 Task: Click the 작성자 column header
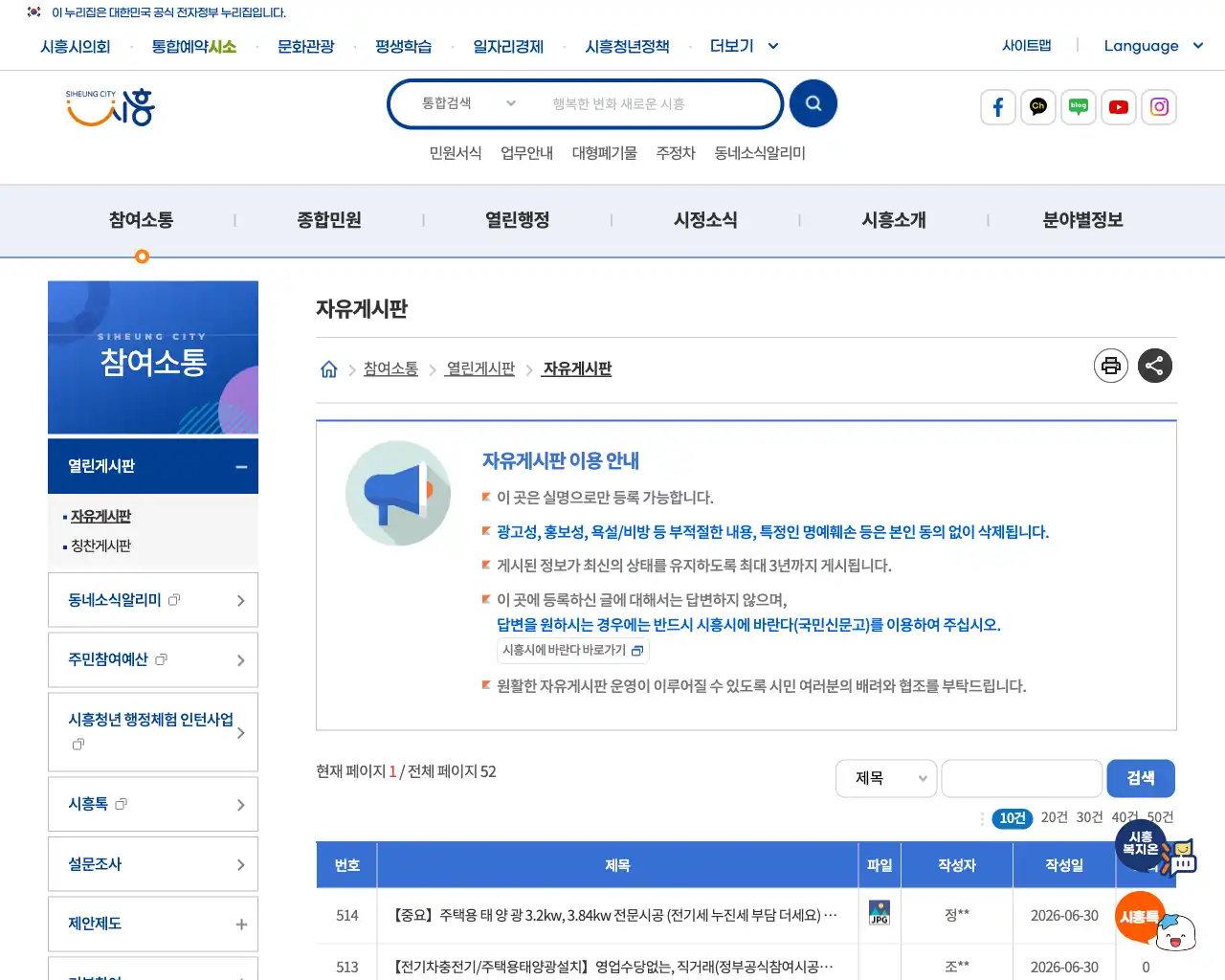pyautogui.click(x=957, y=865)
